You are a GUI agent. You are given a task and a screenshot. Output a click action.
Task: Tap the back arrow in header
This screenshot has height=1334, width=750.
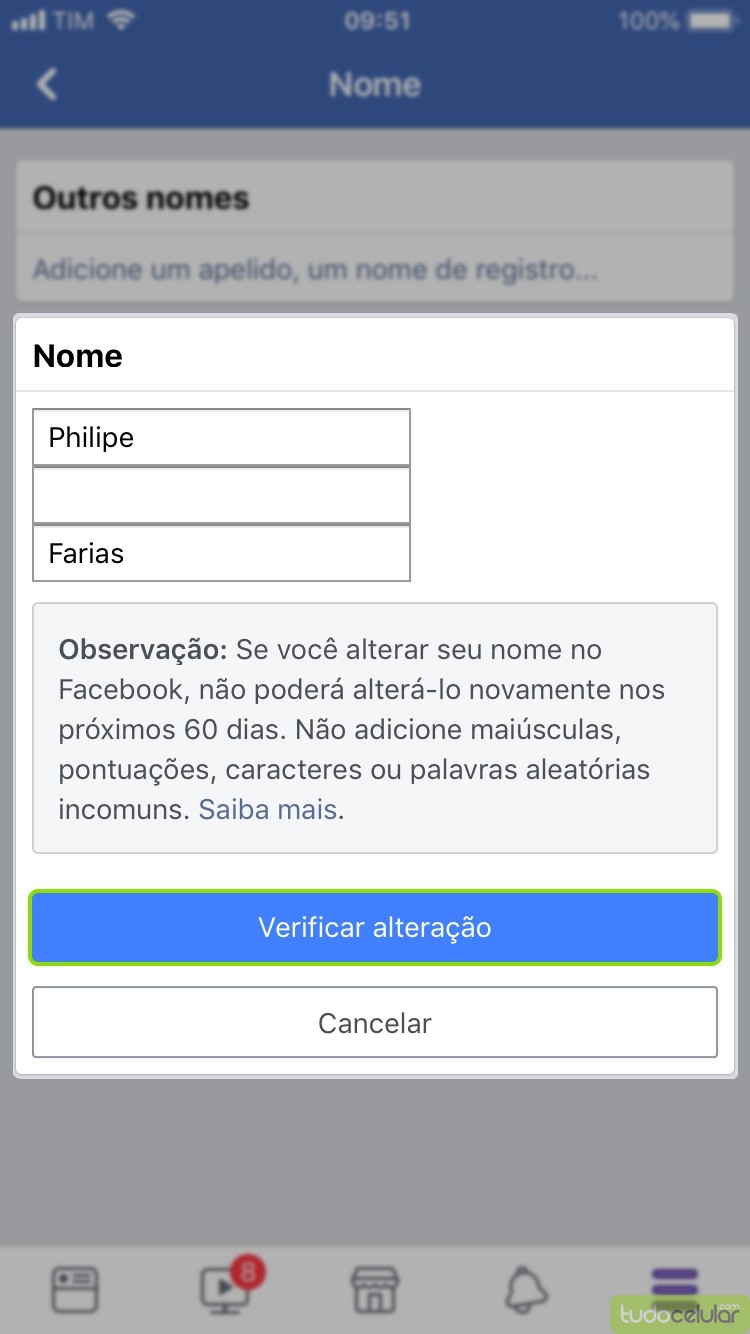[47, 84]
